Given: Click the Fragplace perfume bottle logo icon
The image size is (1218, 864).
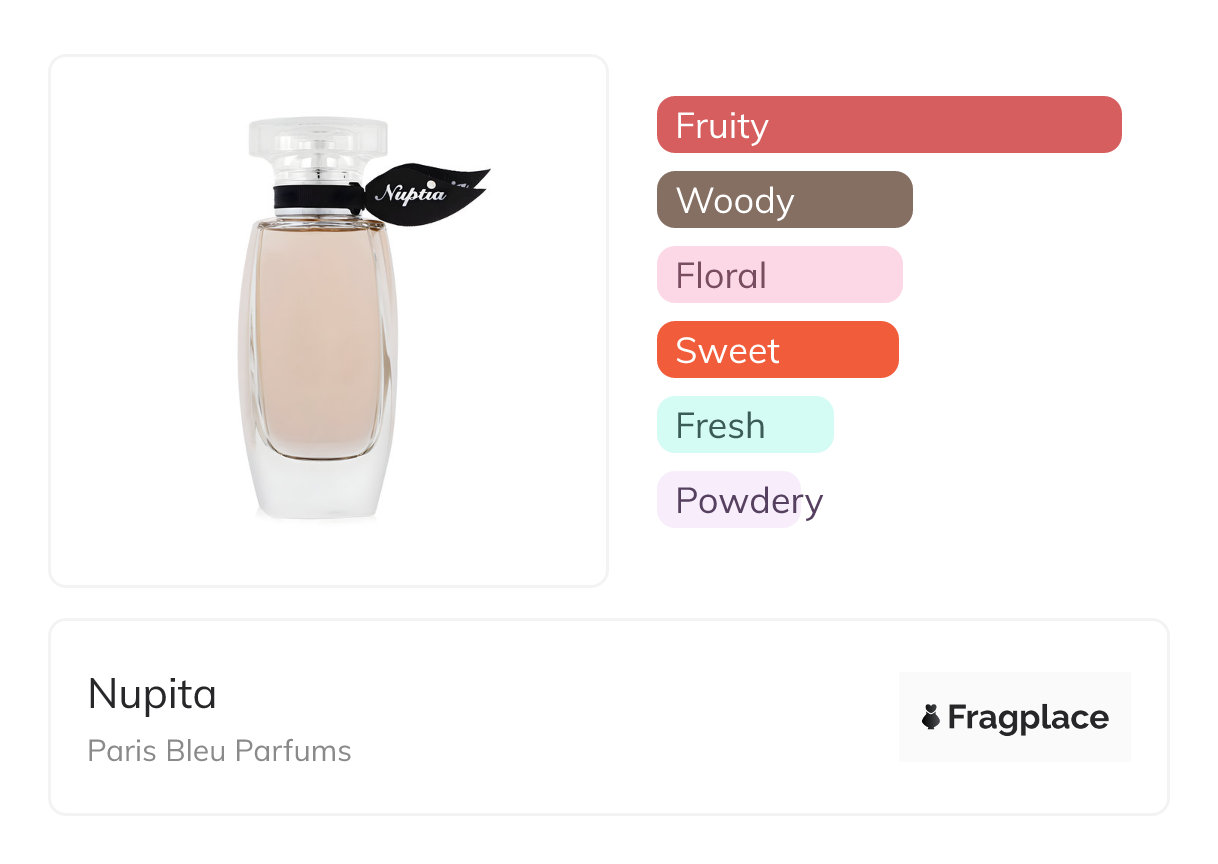Looking at the screenshot, I should tap(931, 717).
